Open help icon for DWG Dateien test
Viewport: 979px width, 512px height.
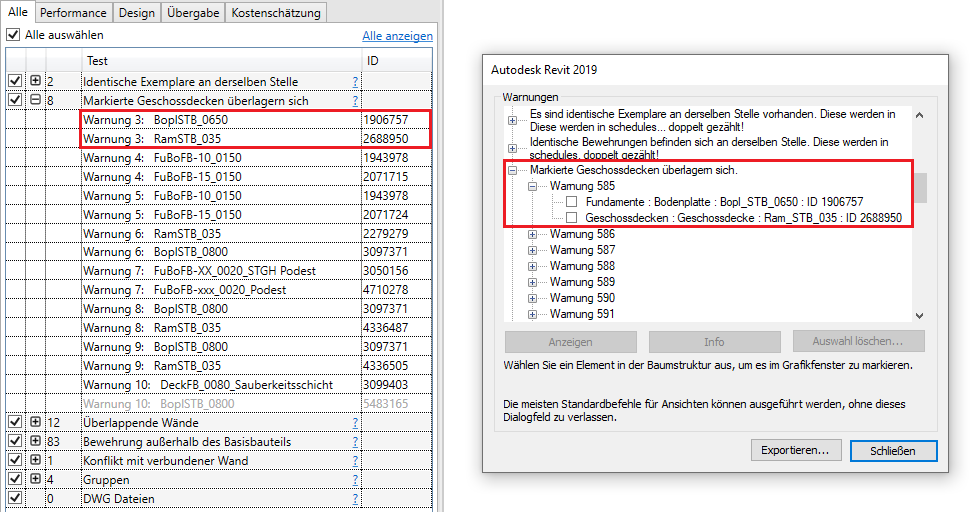point(354,498)
